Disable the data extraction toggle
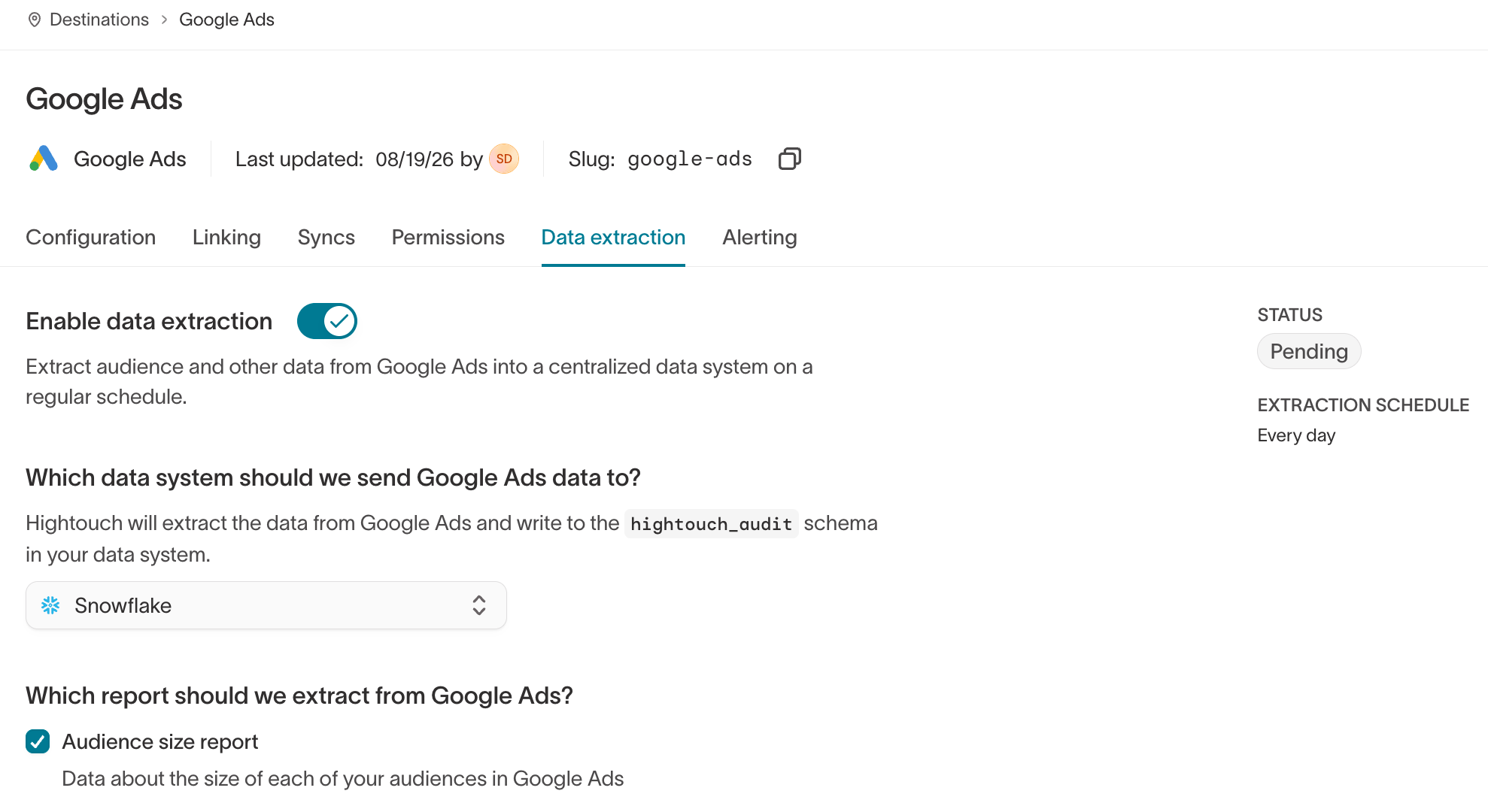1488x812 pixels. click(x=326, y=321)
